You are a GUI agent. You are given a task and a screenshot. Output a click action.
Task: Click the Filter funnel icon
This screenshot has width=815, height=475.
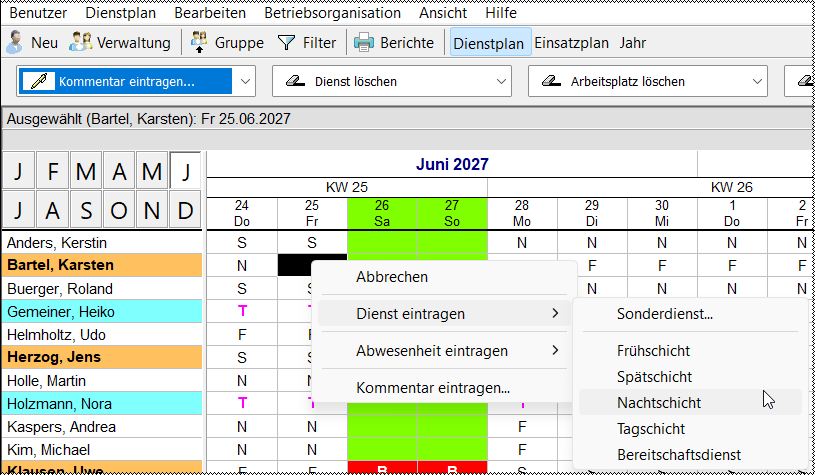286,43
